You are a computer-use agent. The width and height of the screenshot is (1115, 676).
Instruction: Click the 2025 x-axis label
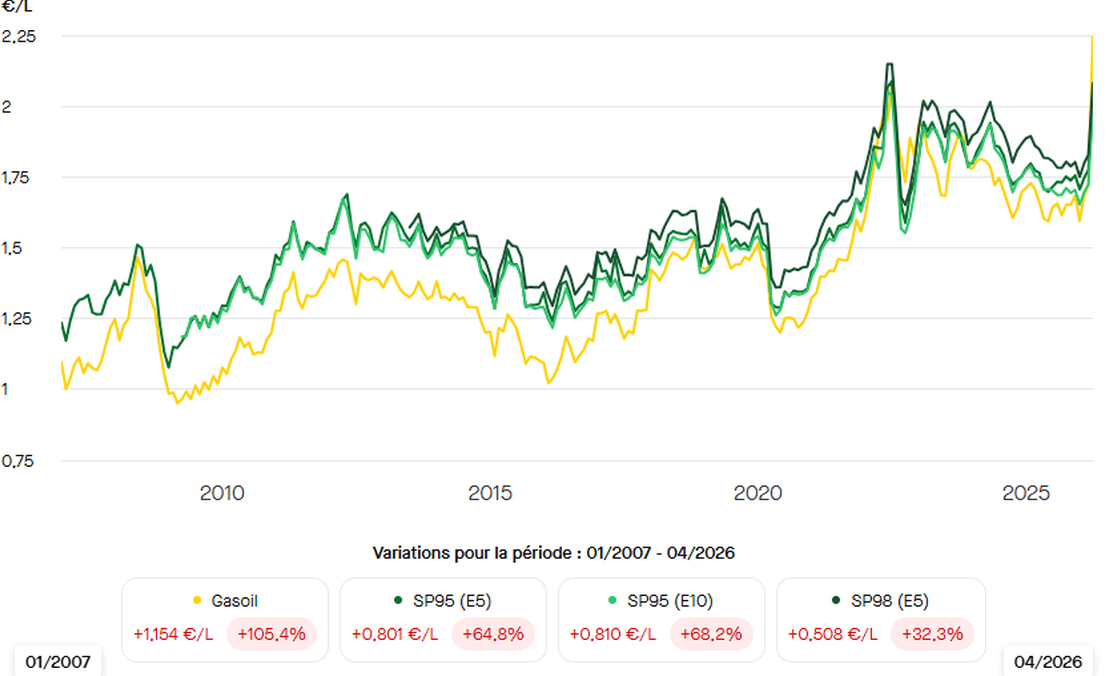pyautogui.click(x=1026, y=493)
